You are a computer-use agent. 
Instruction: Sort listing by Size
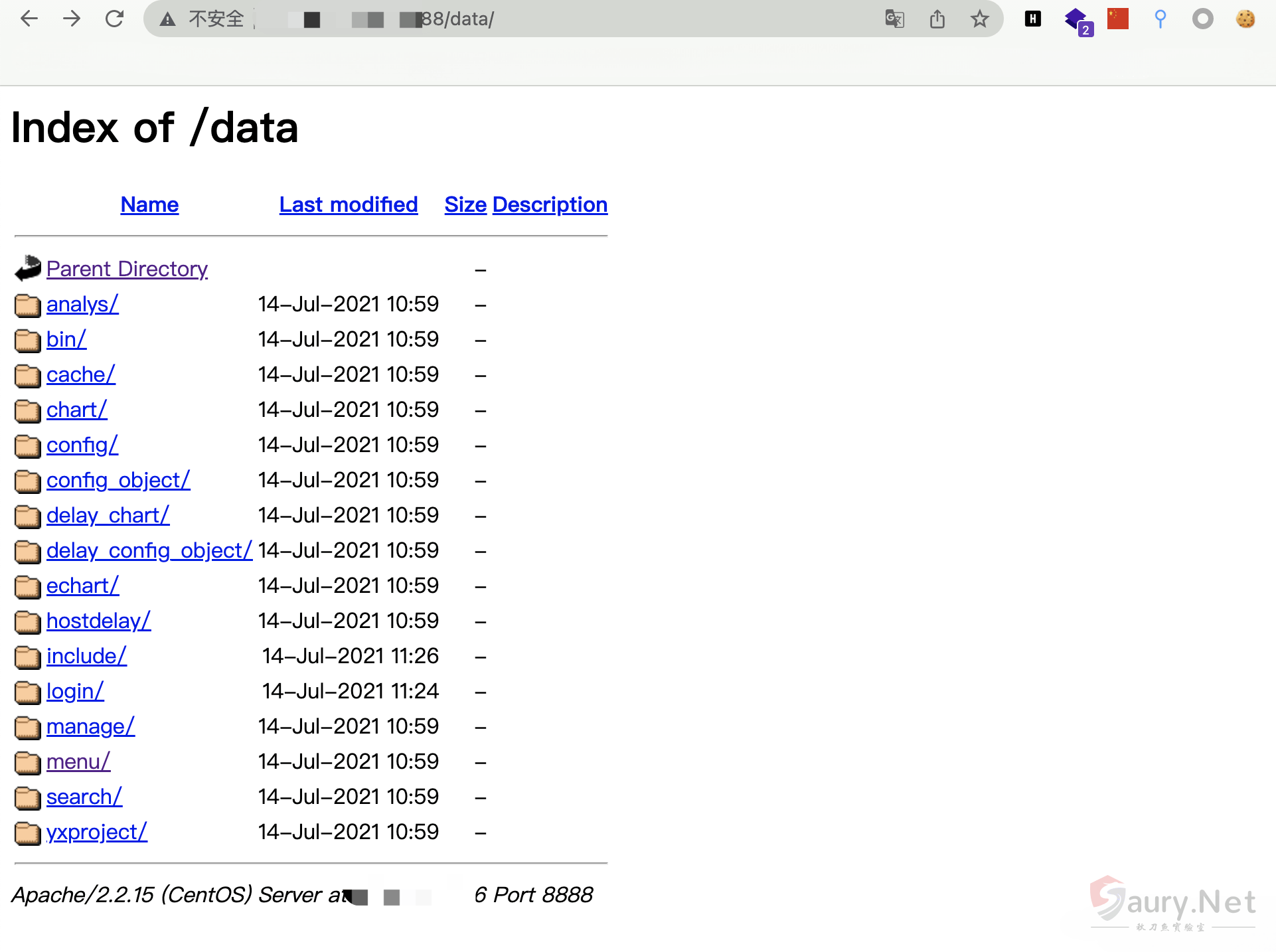click(x=465, y=204)
